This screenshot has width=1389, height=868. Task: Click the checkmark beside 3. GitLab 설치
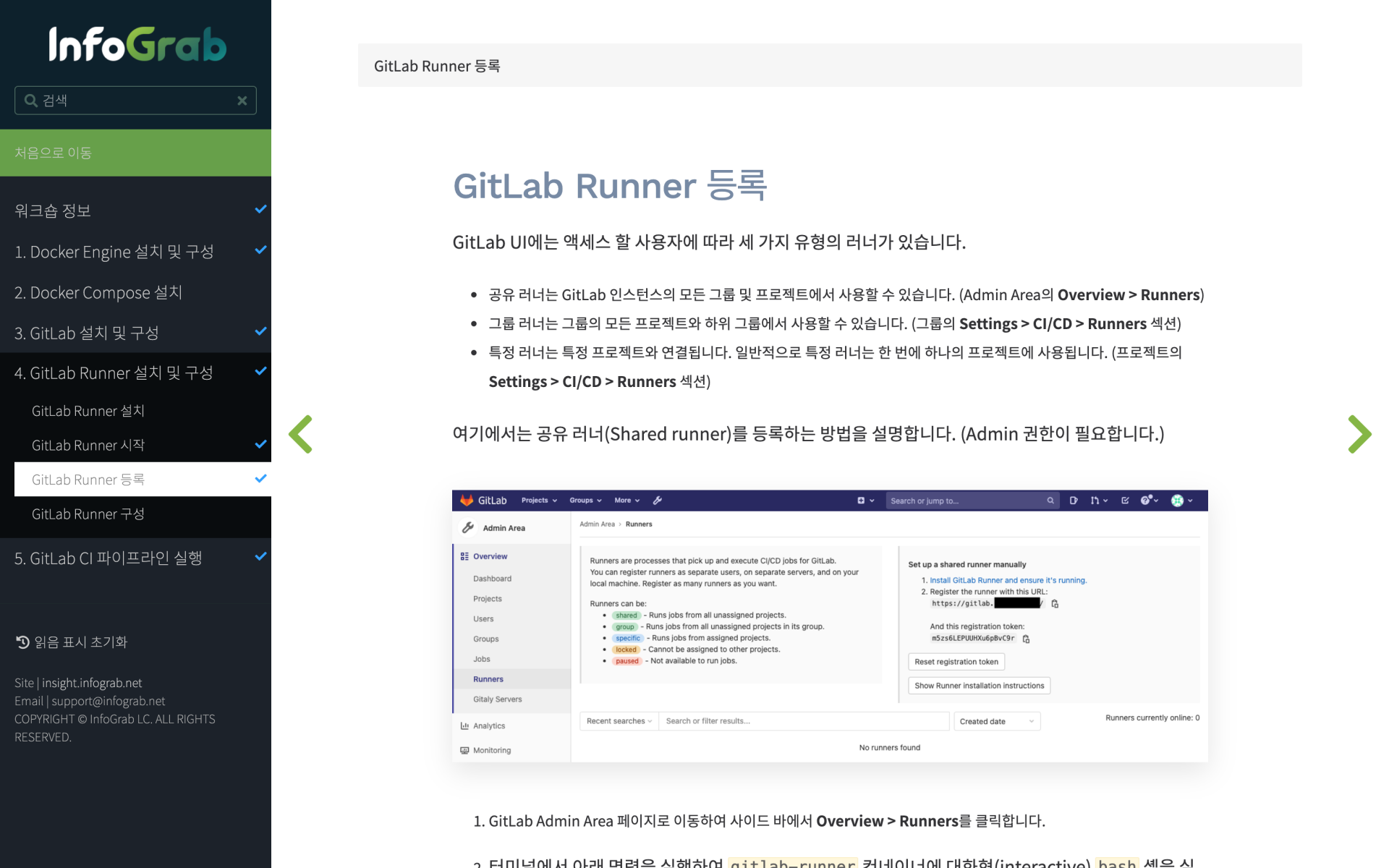261,331
